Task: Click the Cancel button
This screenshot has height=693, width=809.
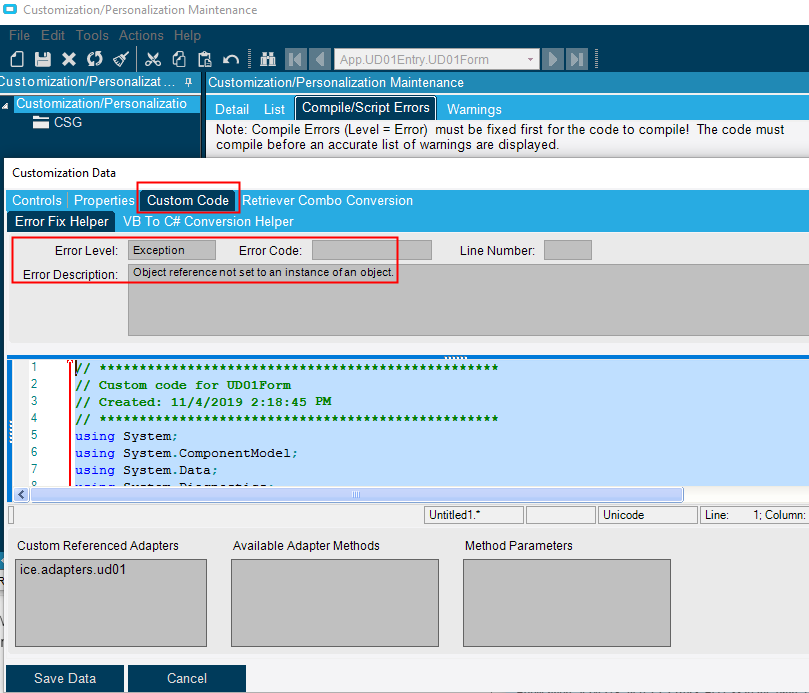Action: [187, 678]
